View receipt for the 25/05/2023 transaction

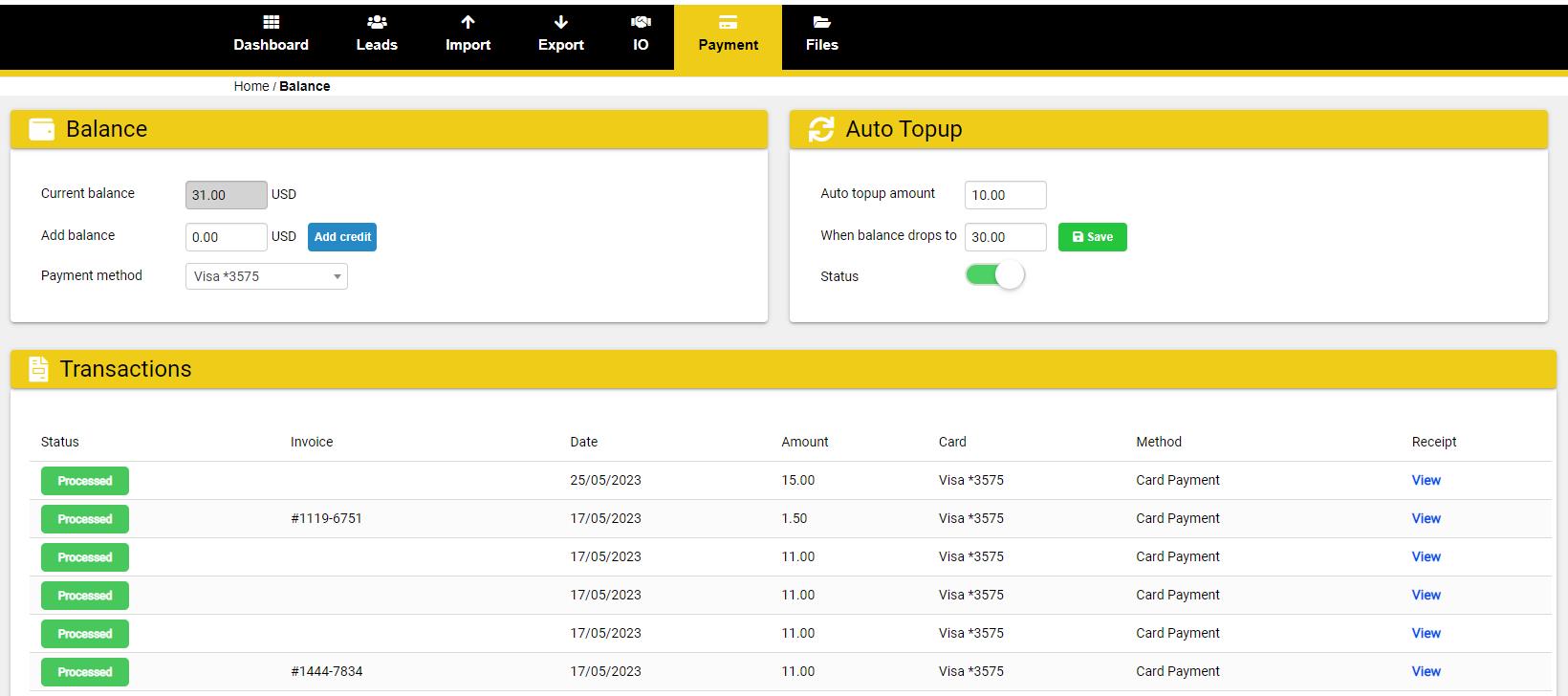1426,480
